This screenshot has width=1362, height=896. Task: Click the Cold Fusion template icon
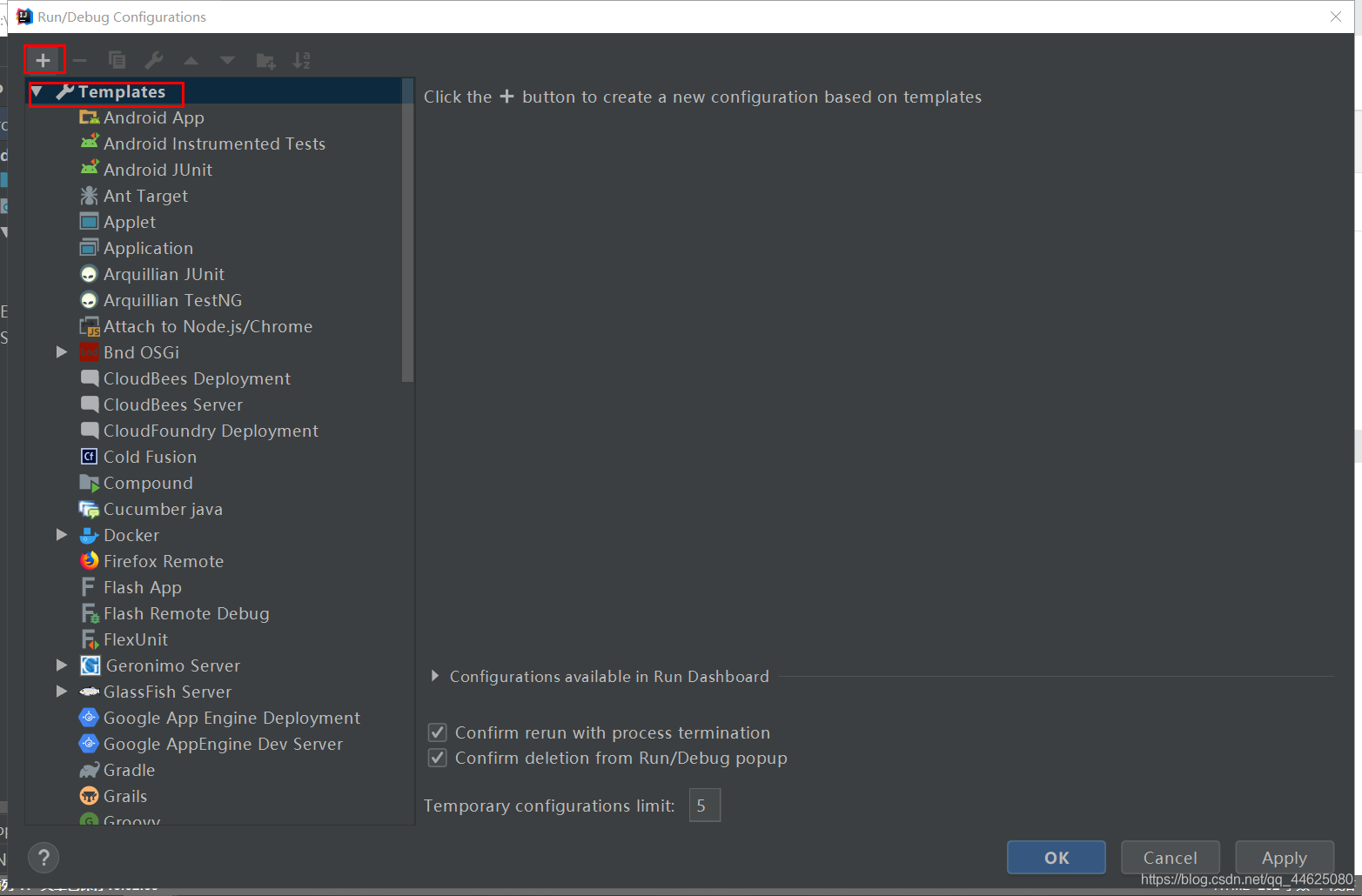(x=89, y=457)
